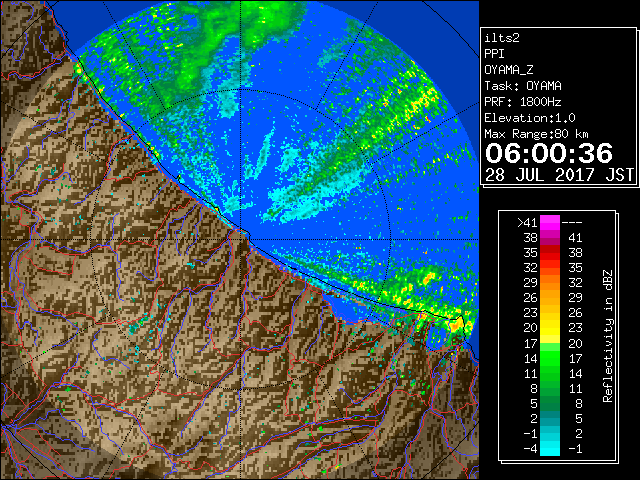Click the cyan '-4' legend color band
The image size is (640, 480).
[x=550, y=448]
